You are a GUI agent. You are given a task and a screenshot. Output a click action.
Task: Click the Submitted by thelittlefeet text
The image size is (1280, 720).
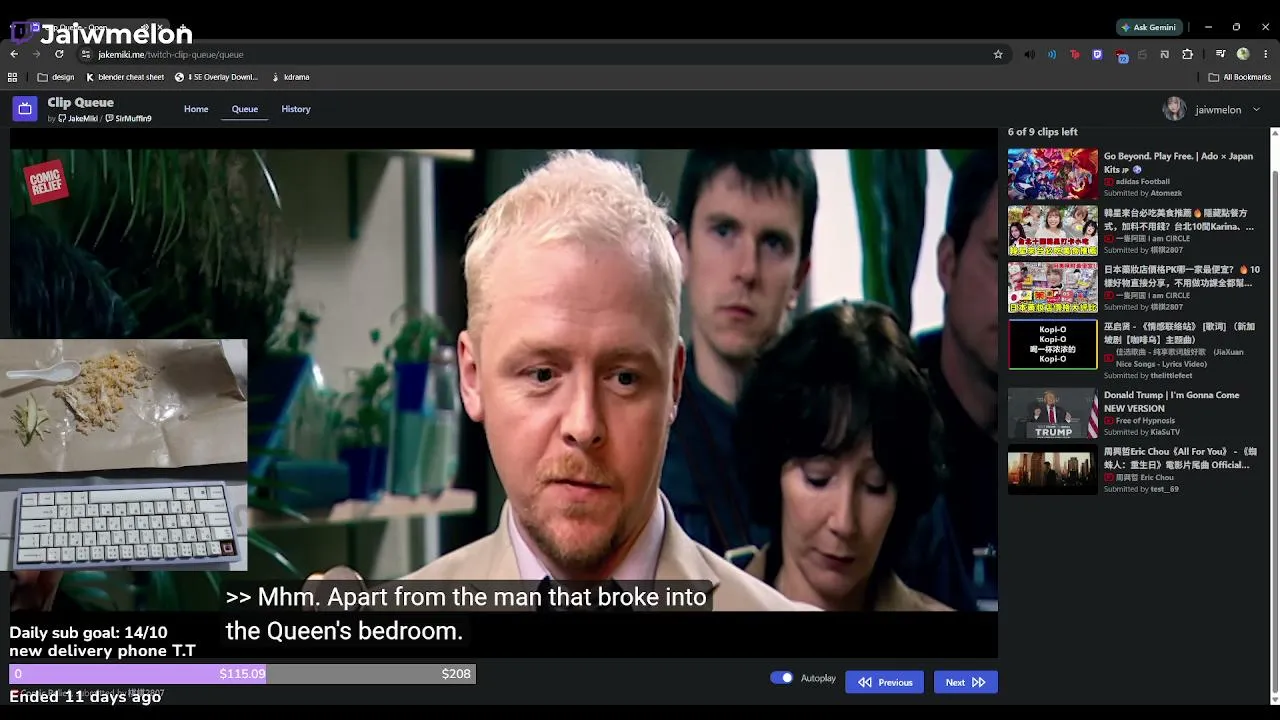[1148, 375]
